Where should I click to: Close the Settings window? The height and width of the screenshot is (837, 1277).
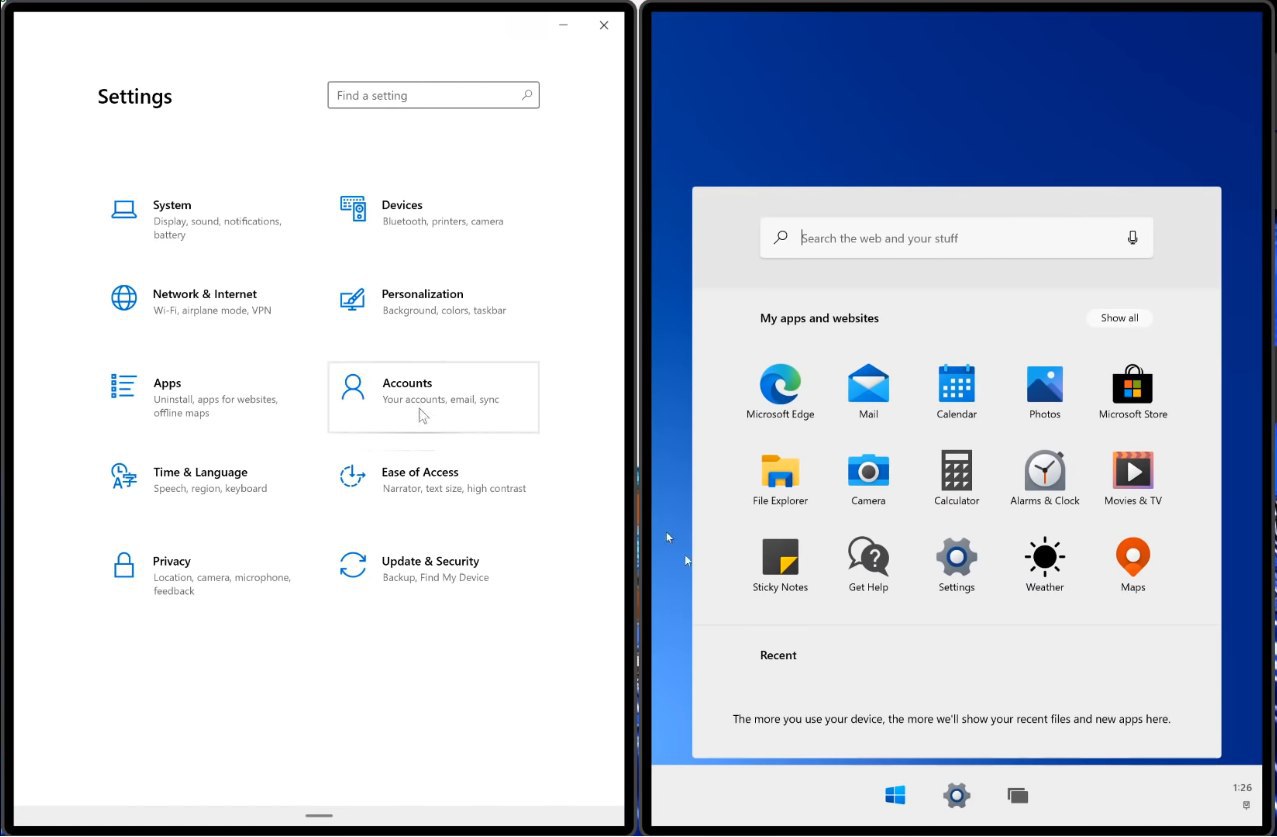pos(604,25)
